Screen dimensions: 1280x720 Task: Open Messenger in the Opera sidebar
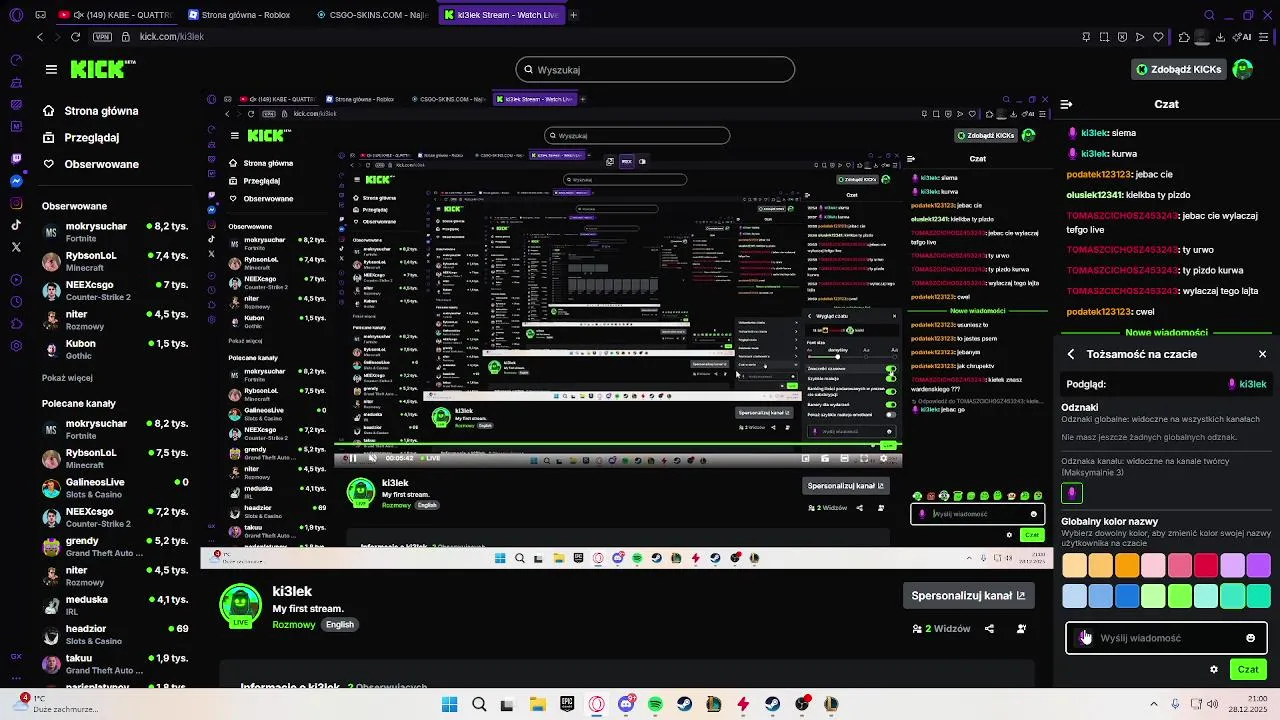[16, 181]
